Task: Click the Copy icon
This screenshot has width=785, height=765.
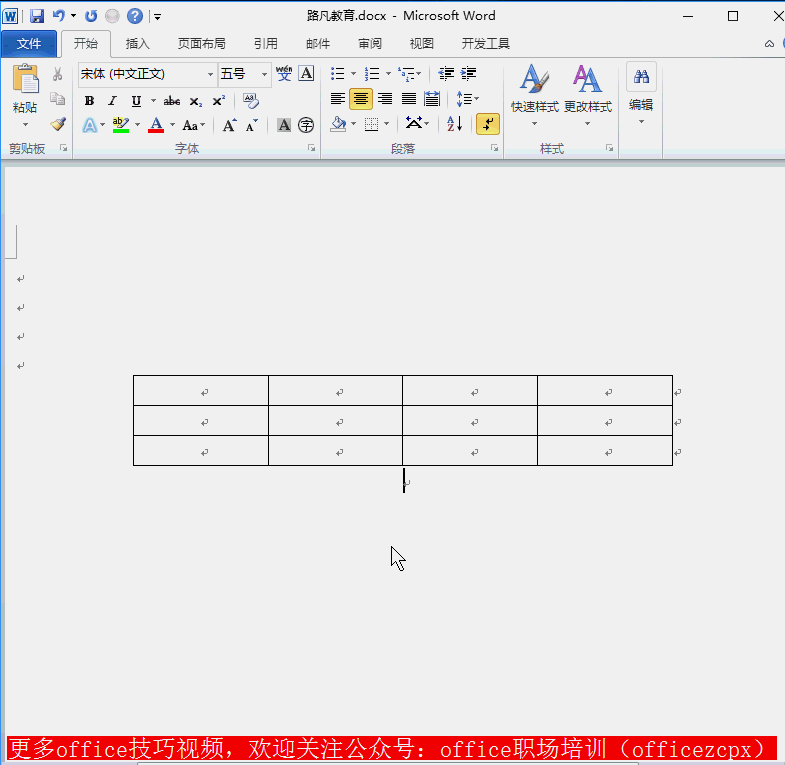Action: 58,99
